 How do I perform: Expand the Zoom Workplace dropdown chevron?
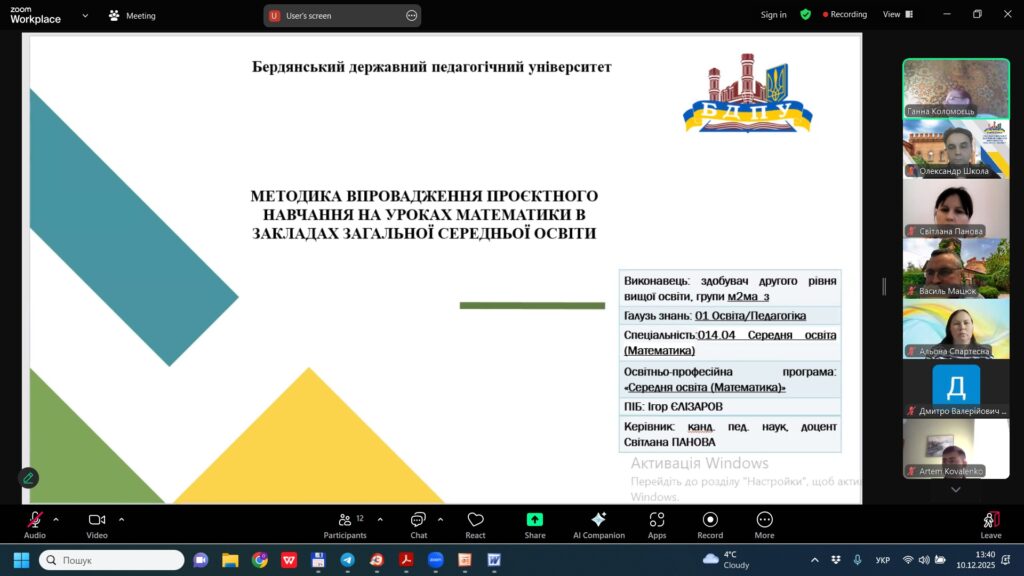tap(84, 16)
